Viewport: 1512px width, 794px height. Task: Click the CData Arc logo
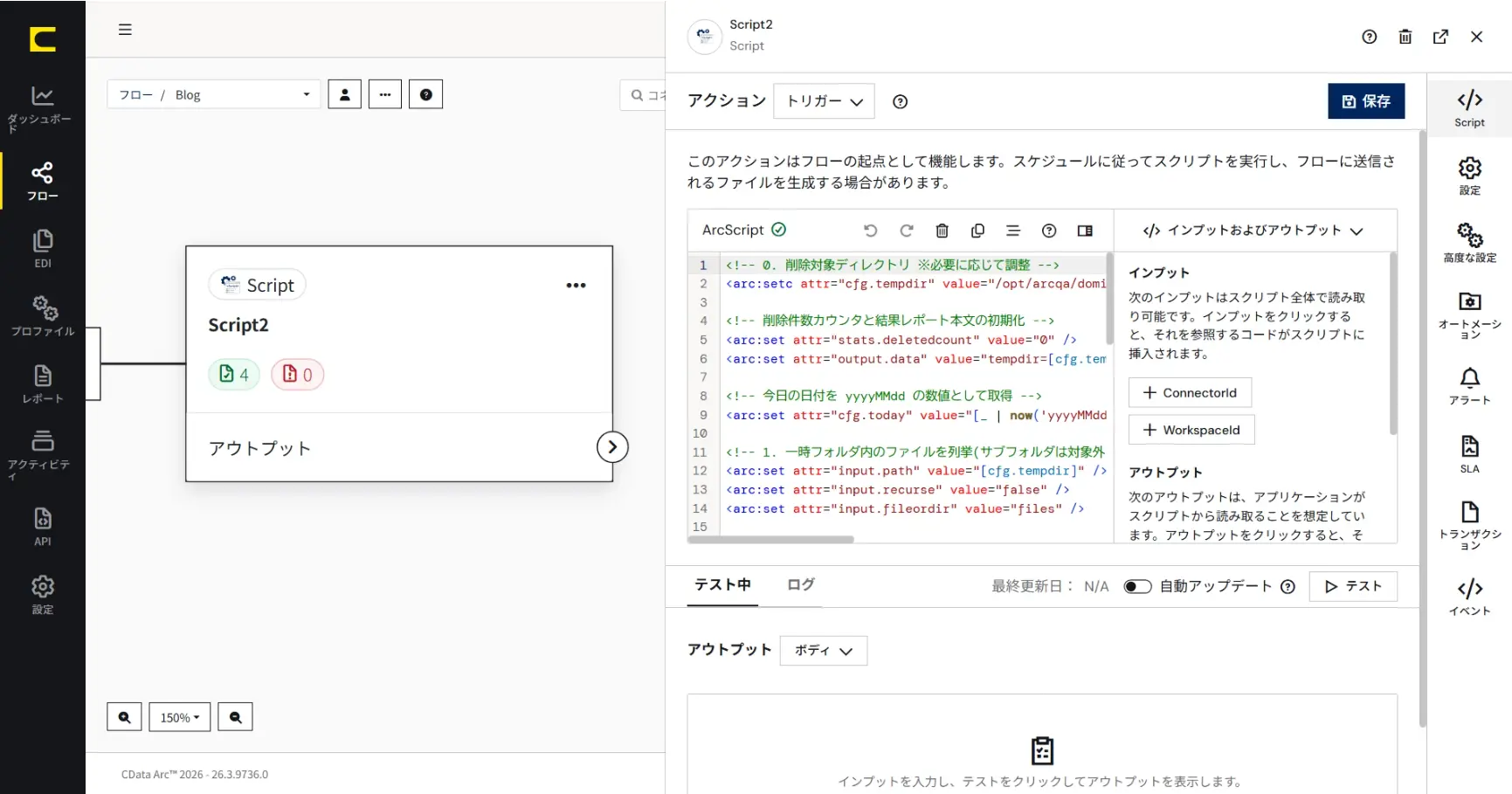pyautogui.click(x=42, y=39)
